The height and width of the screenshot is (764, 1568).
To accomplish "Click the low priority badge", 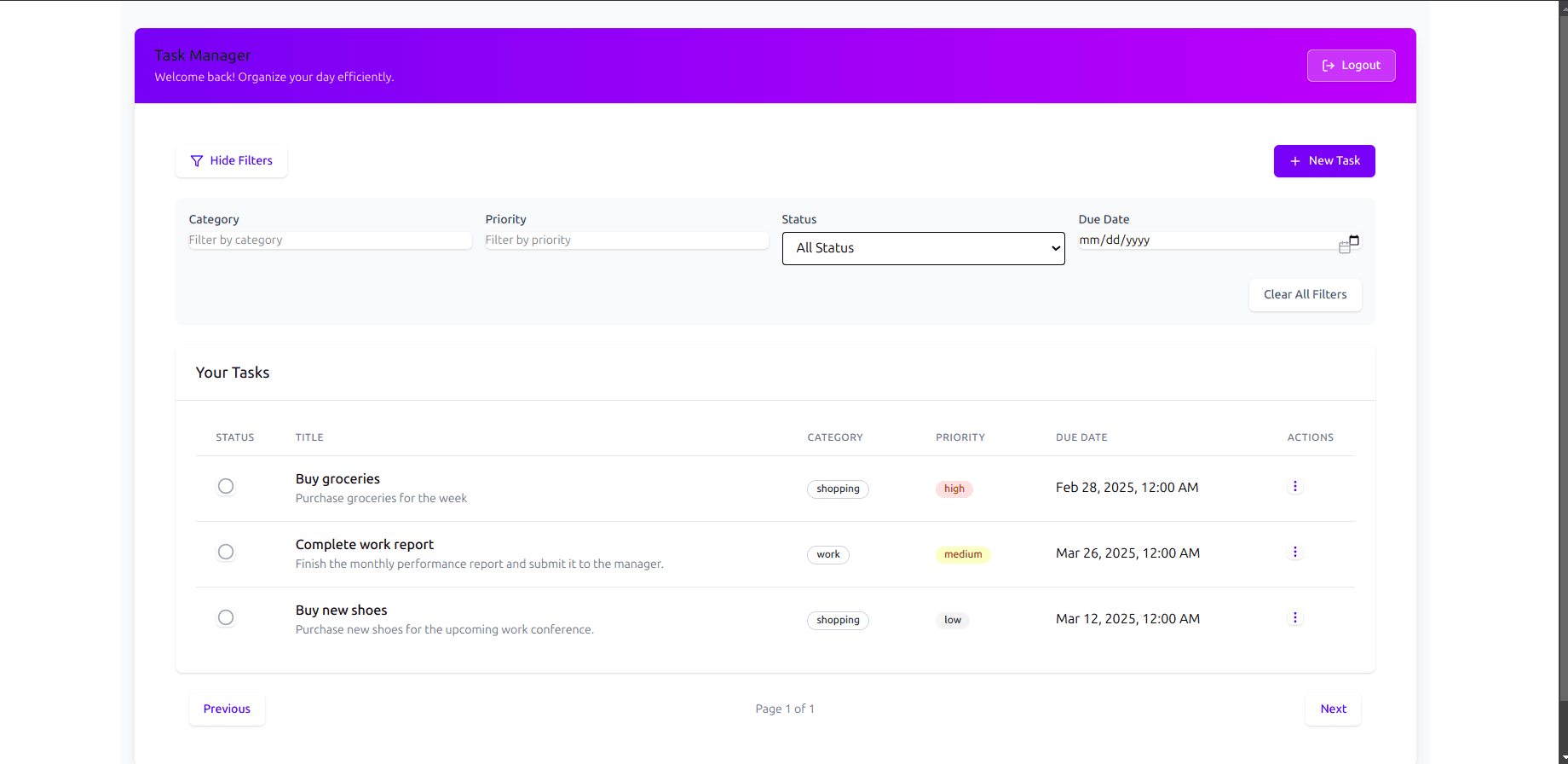I will point(953,620).
